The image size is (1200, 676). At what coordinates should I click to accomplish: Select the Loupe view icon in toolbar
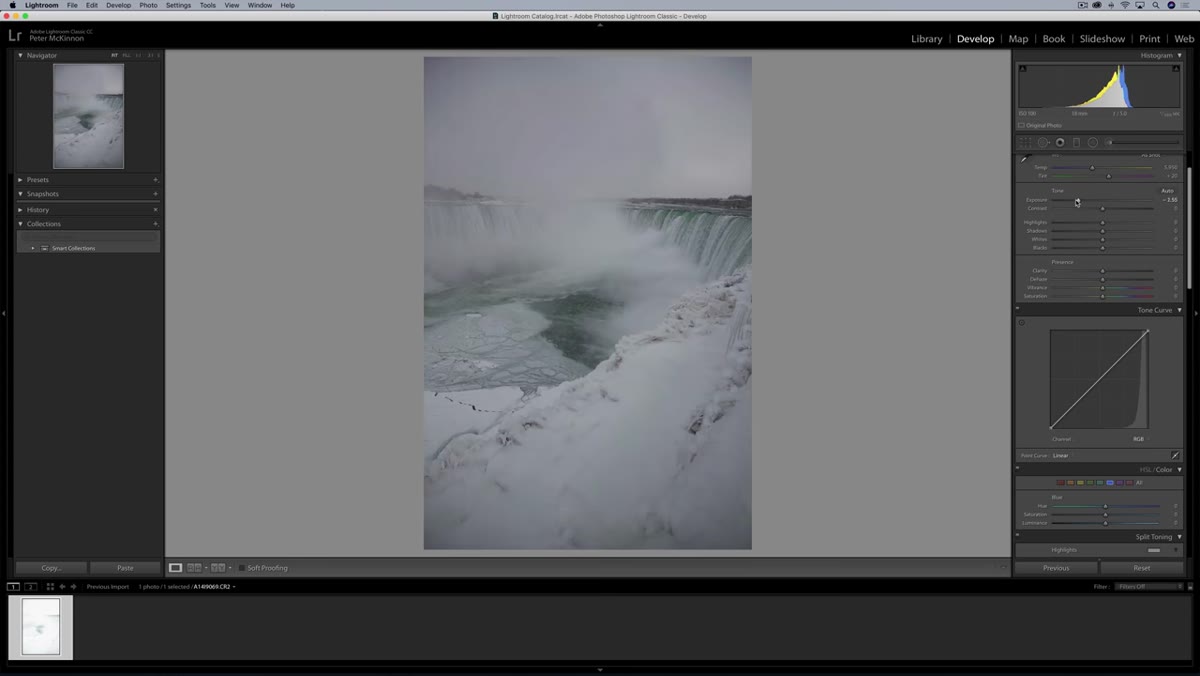[x=176, y=568]
